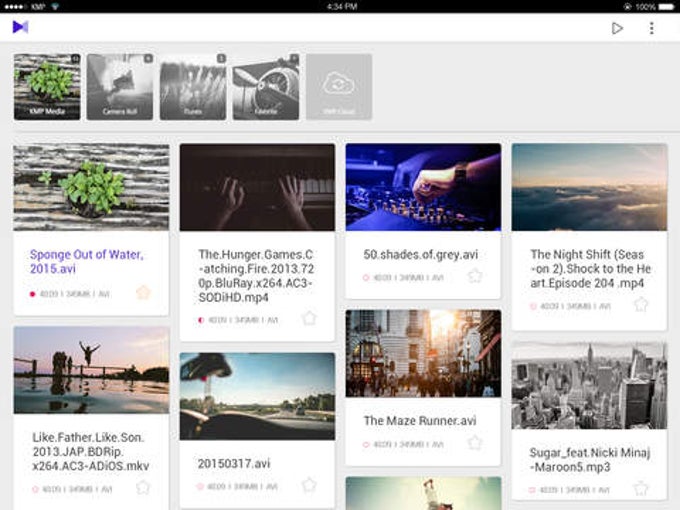This screenshot has width=680, height=510.
Task: Click the KMPlayer logo icon
Action: click(20, 27)
